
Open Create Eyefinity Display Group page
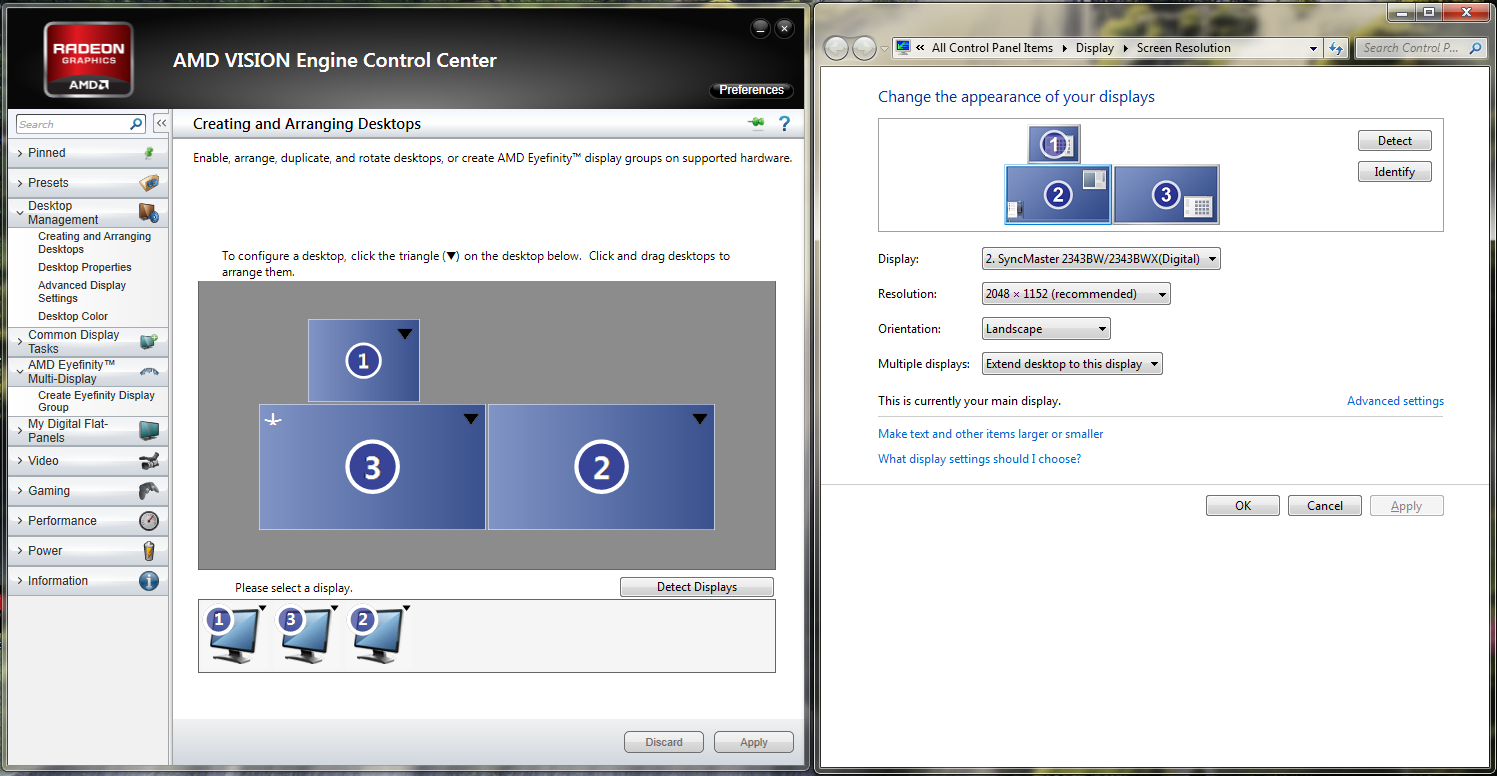click(x=96, y=401)
